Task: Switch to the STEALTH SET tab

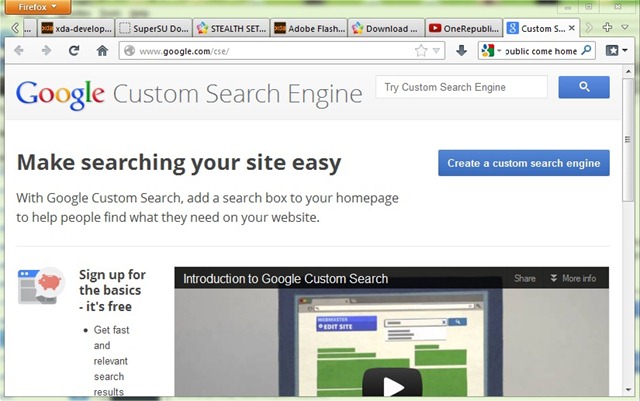Action: pyautogui.click(x=231, y=28)
